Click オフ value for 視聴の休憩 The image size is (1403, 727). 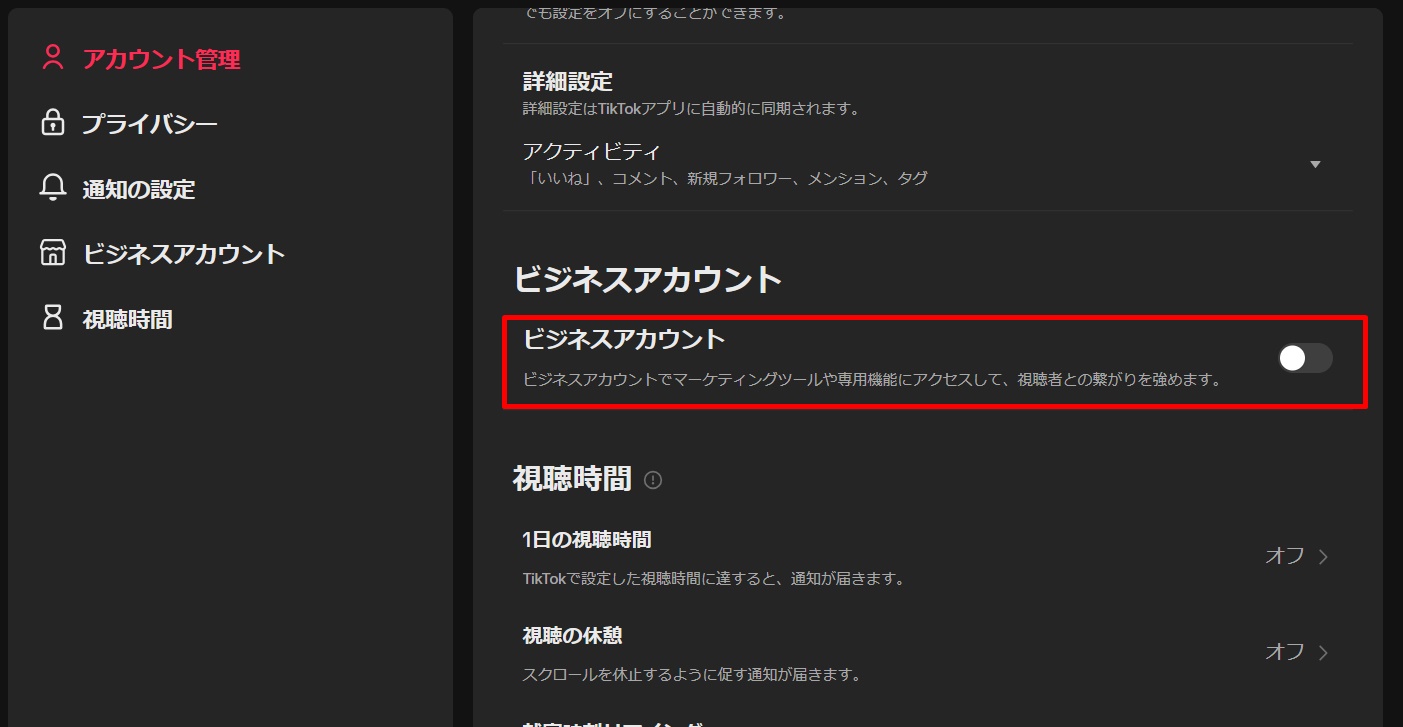pos(1284,652)
